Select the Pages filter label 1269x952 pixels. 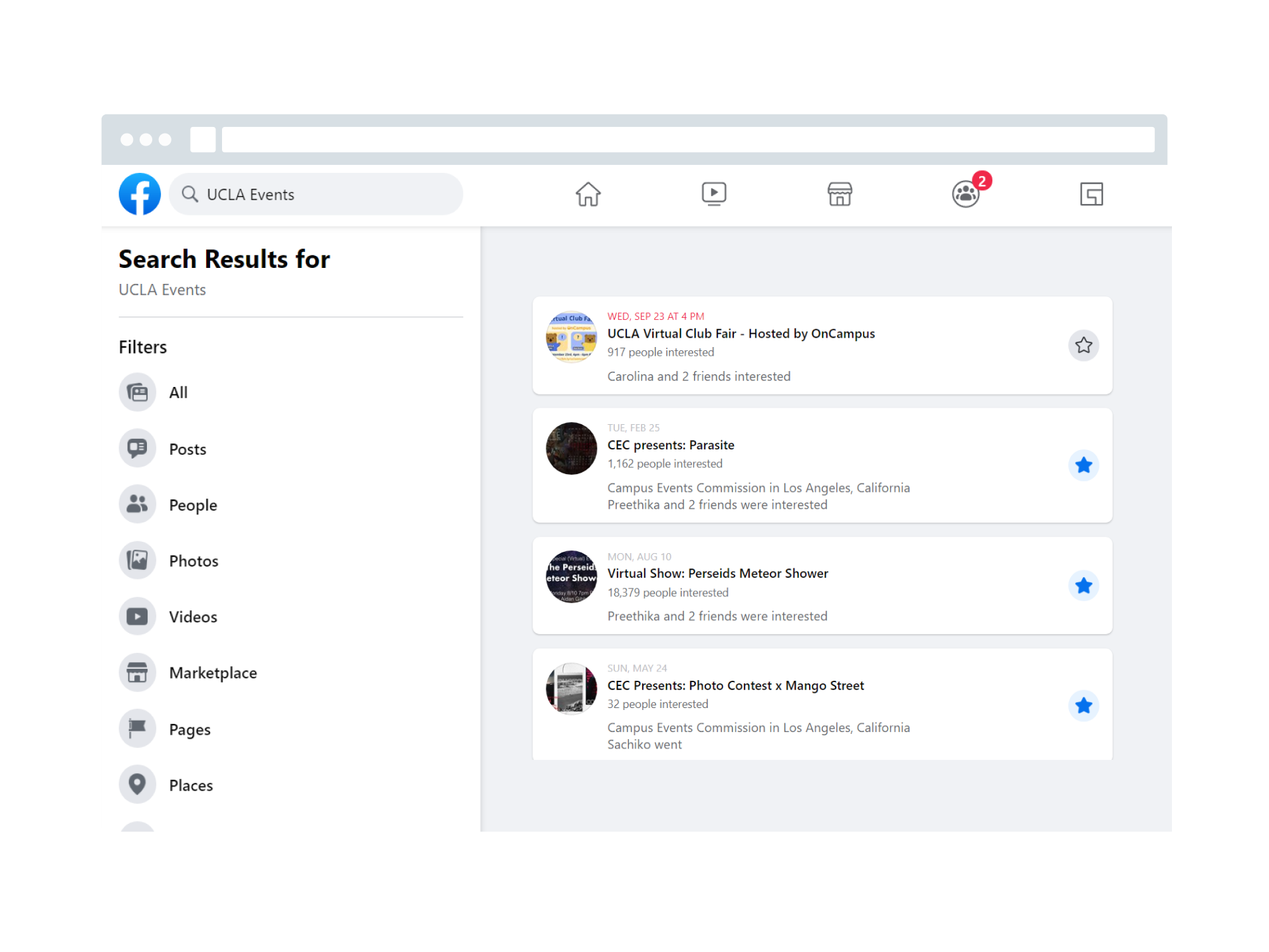pos(189,729)
